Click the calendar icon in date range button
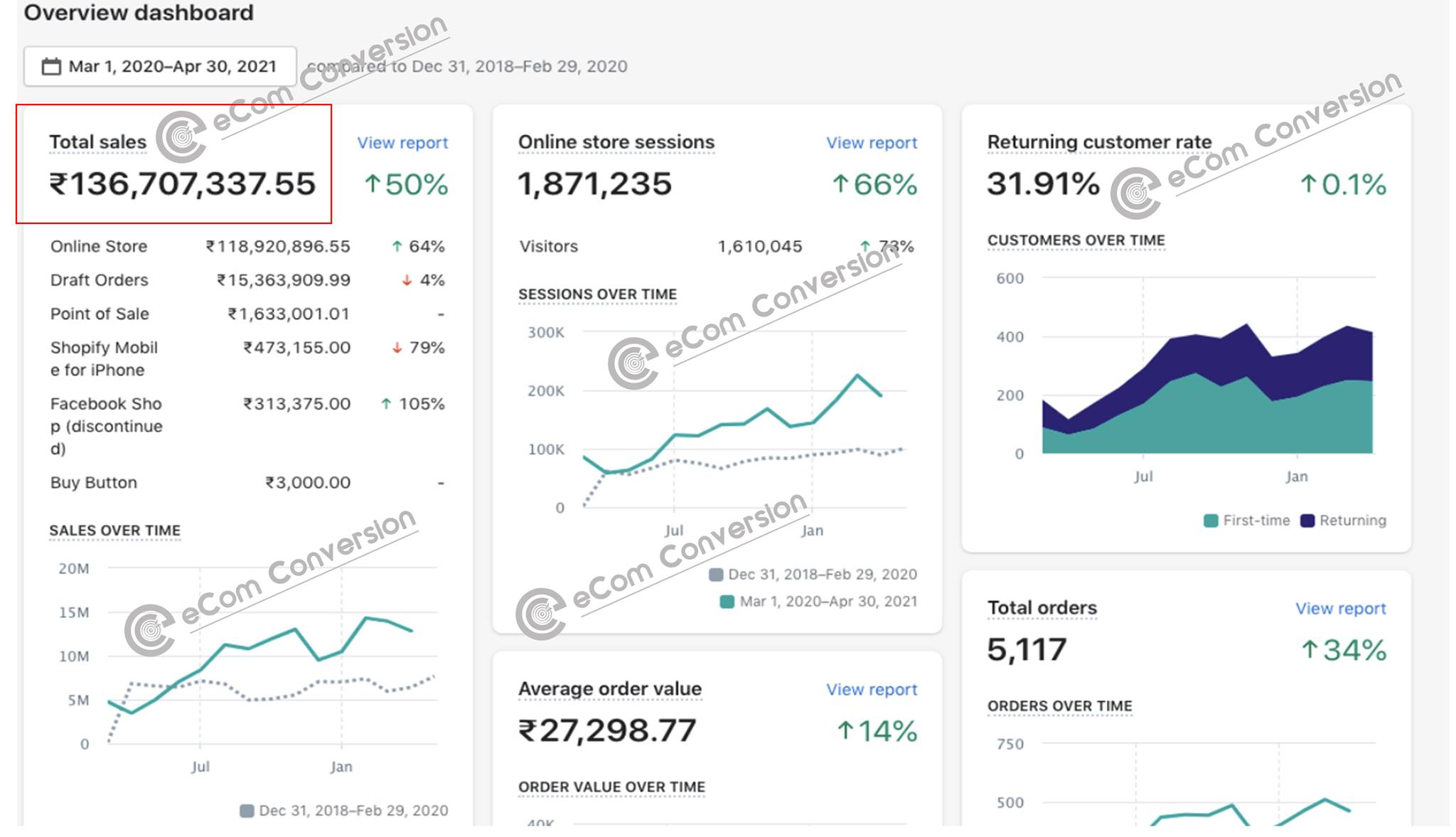Viewport: 1456px width, 837px height. pos(51,67)
